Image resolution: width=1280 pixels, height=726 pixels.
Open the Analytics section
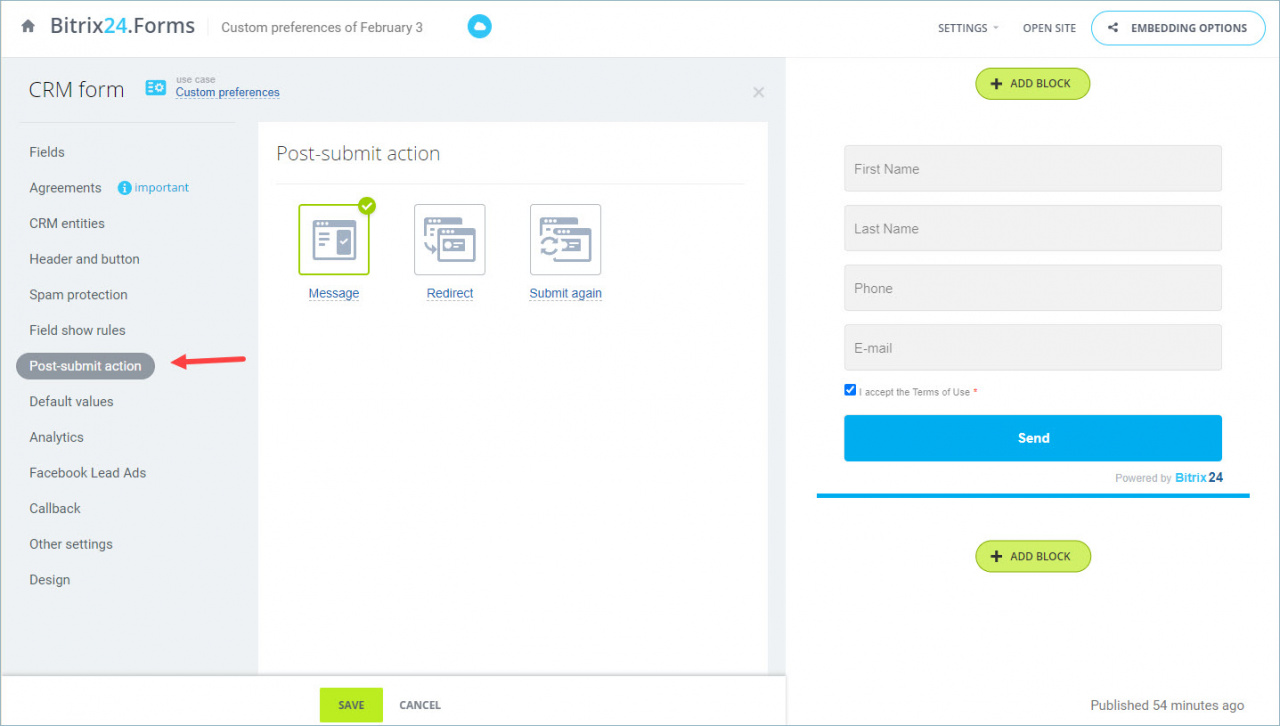point(56,437)
